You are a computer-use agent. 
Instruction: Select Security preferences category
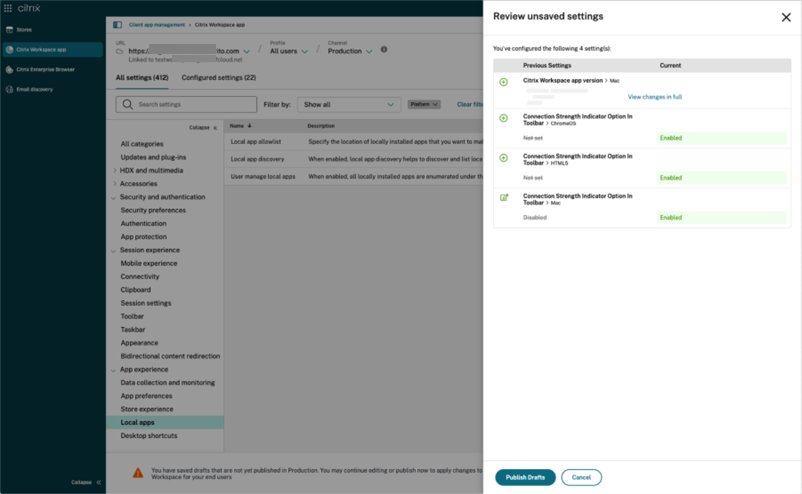(x=153, y=211)
